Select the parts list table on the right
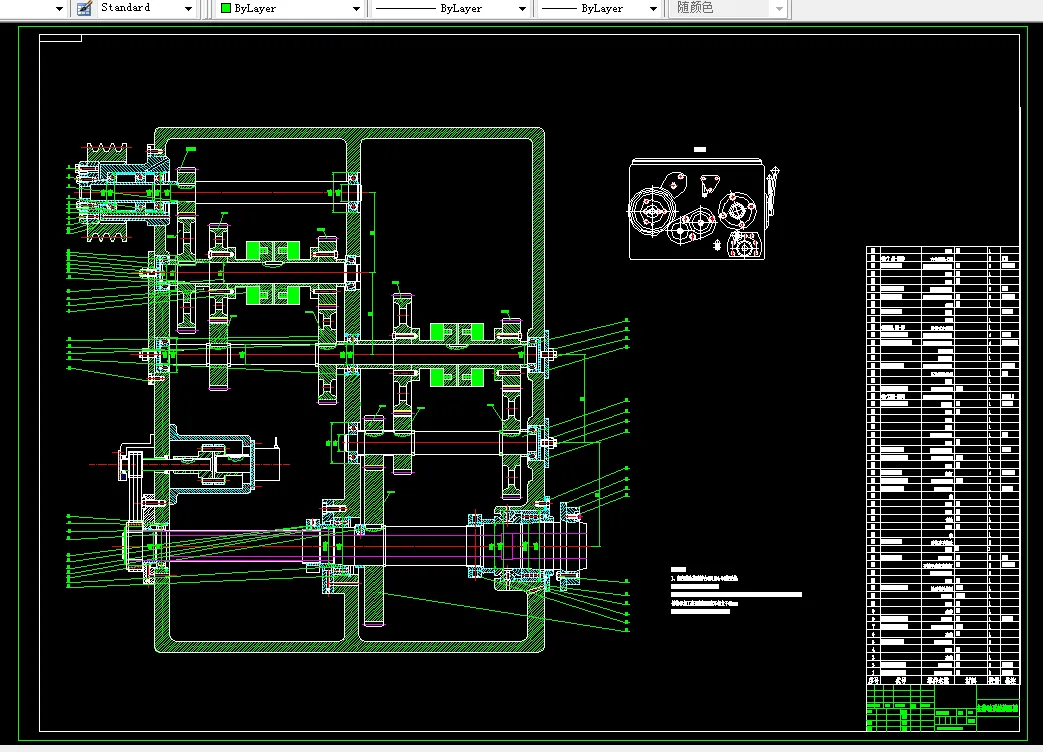Screen dimensions: 1043x752 tap(941, 460)
